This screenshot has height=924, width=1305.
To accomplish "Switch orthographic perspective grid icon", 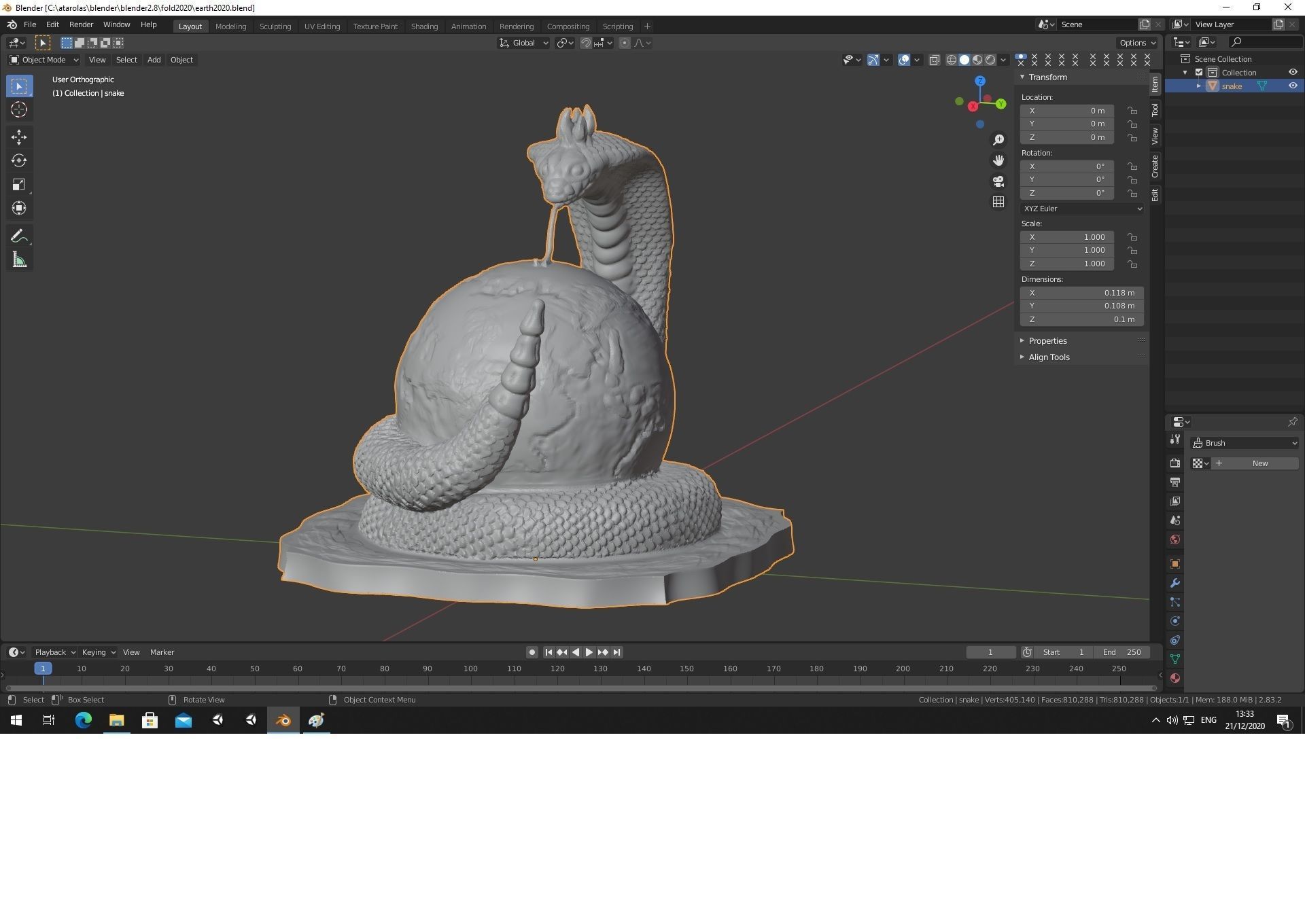I will tap(998, 202).
